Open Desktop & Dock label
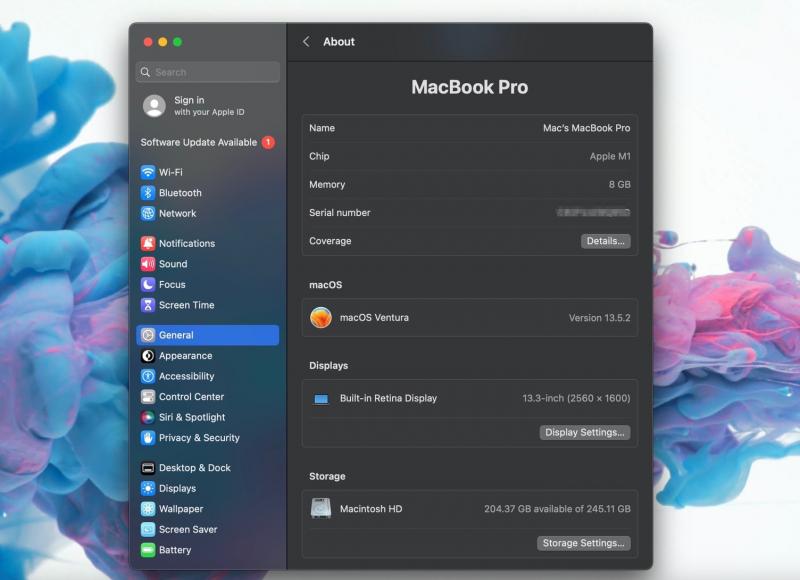Screen dimensions: 800x580 click(x=194, y=468)
